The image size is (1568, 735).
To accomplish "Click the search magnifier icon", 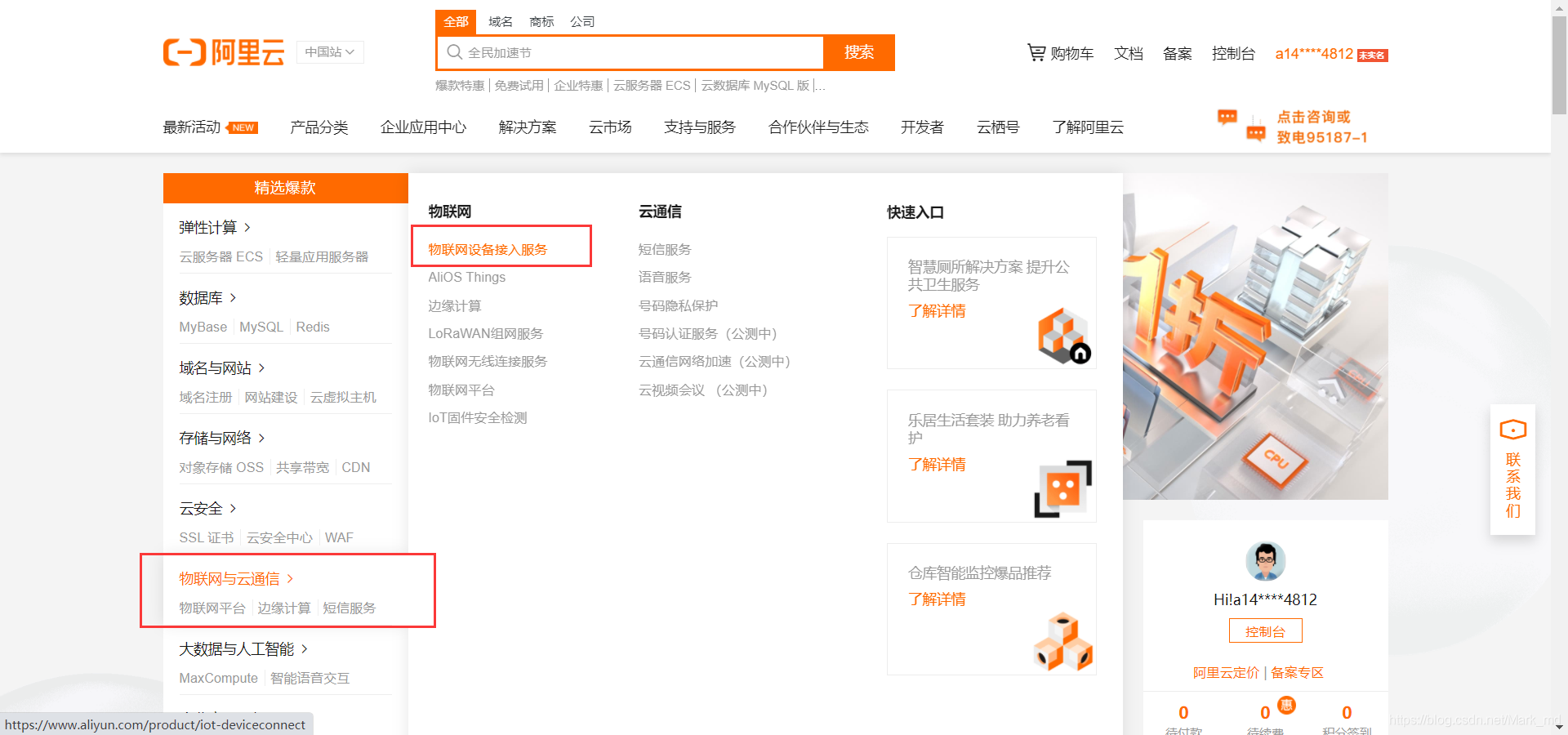I will click(455, 52).
